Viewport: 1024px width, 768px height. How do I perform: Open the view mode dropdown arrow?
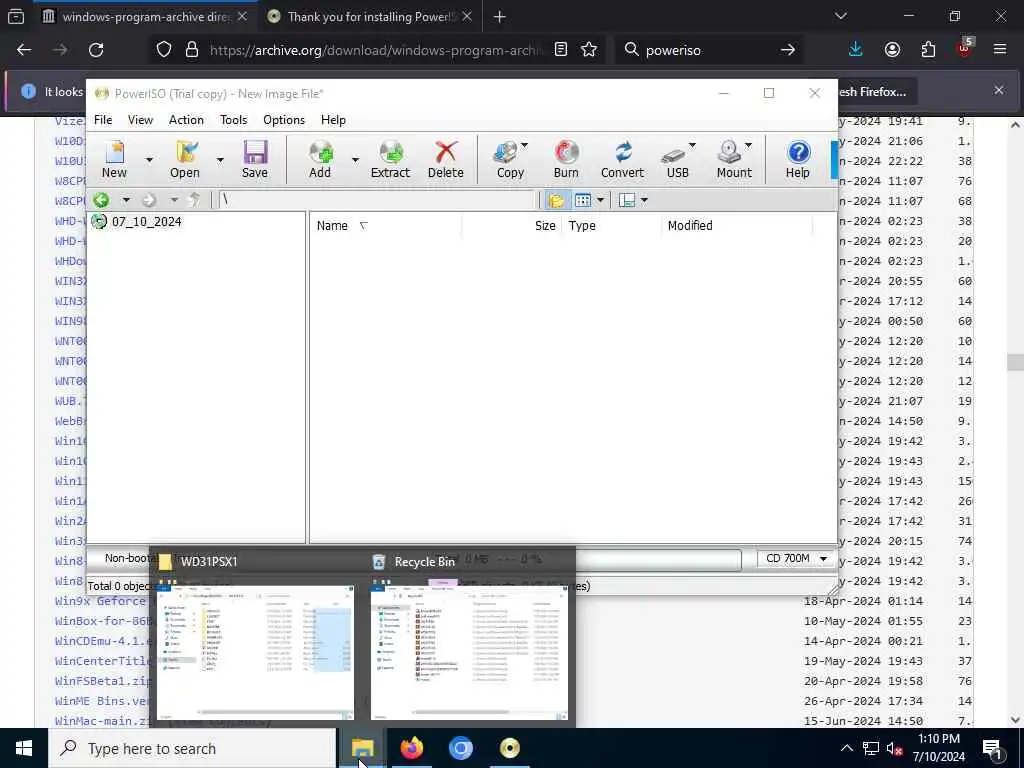click(600, 200)
